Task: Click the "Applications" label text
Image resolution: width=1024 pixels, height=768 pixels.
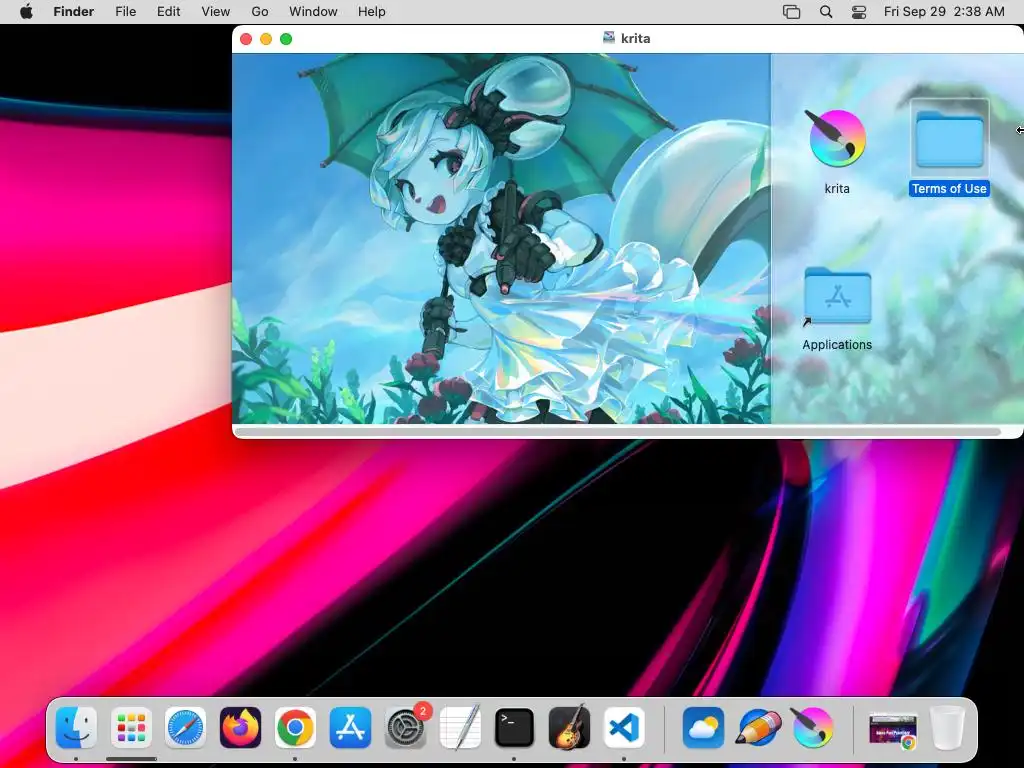Action: [837, 345]
